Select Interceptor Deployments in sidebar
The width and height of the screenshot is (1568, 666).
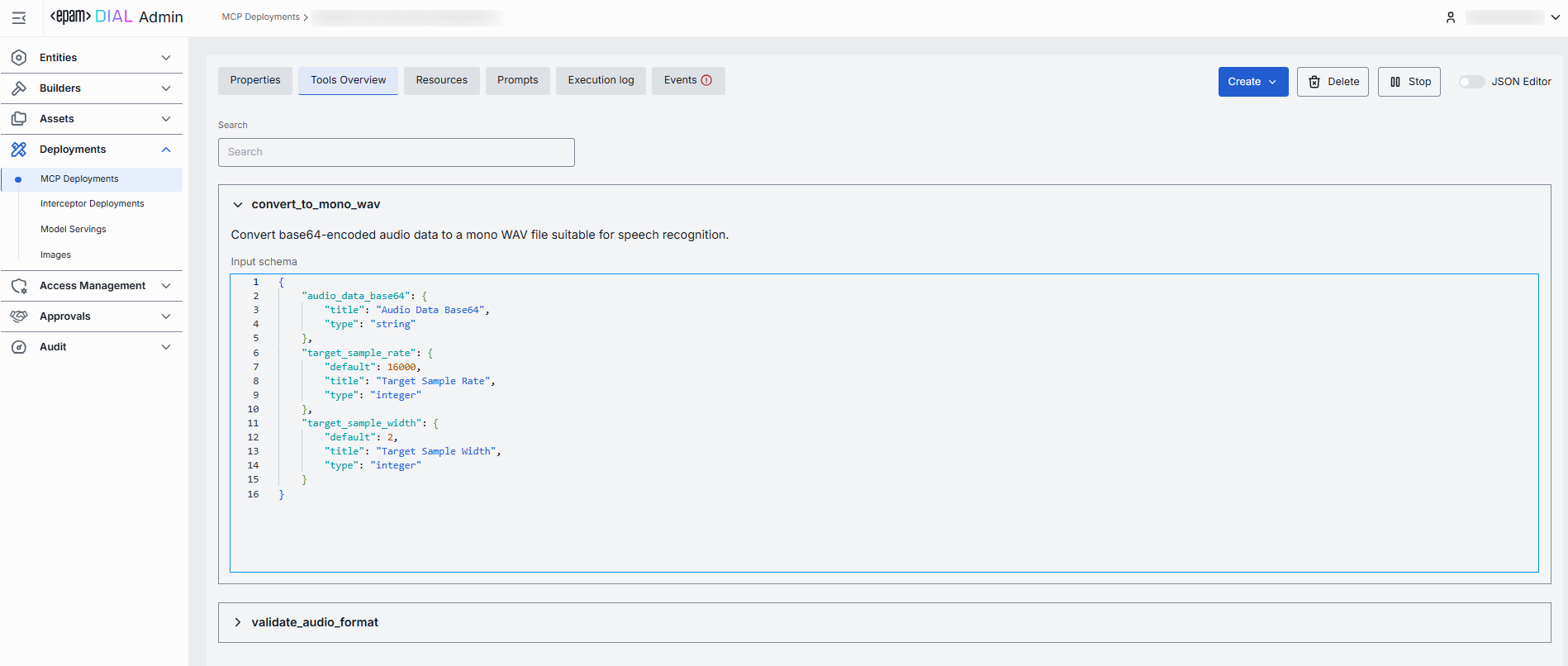pos(93,204)
